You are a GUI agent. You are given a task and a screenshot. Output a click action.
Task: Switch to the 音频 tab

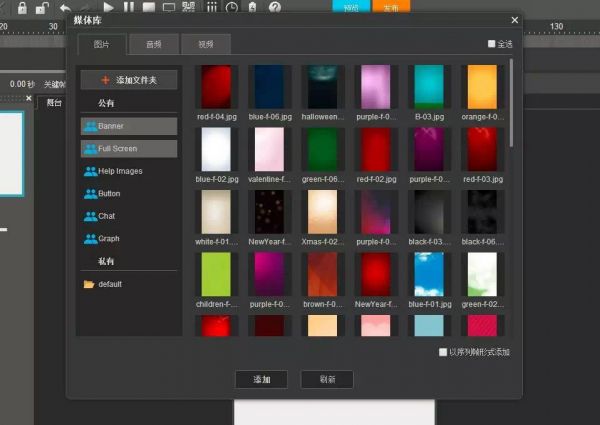click(153, 44)
